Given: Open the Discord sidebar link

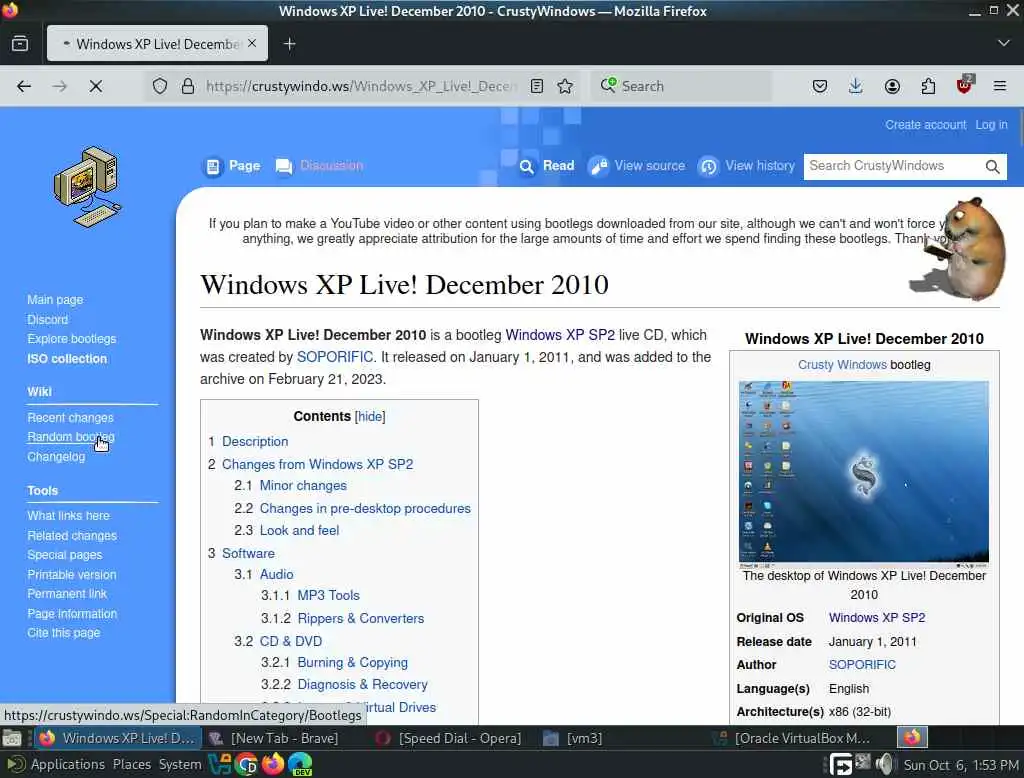Looking at the screenshot, I should [x=47, y=319].
